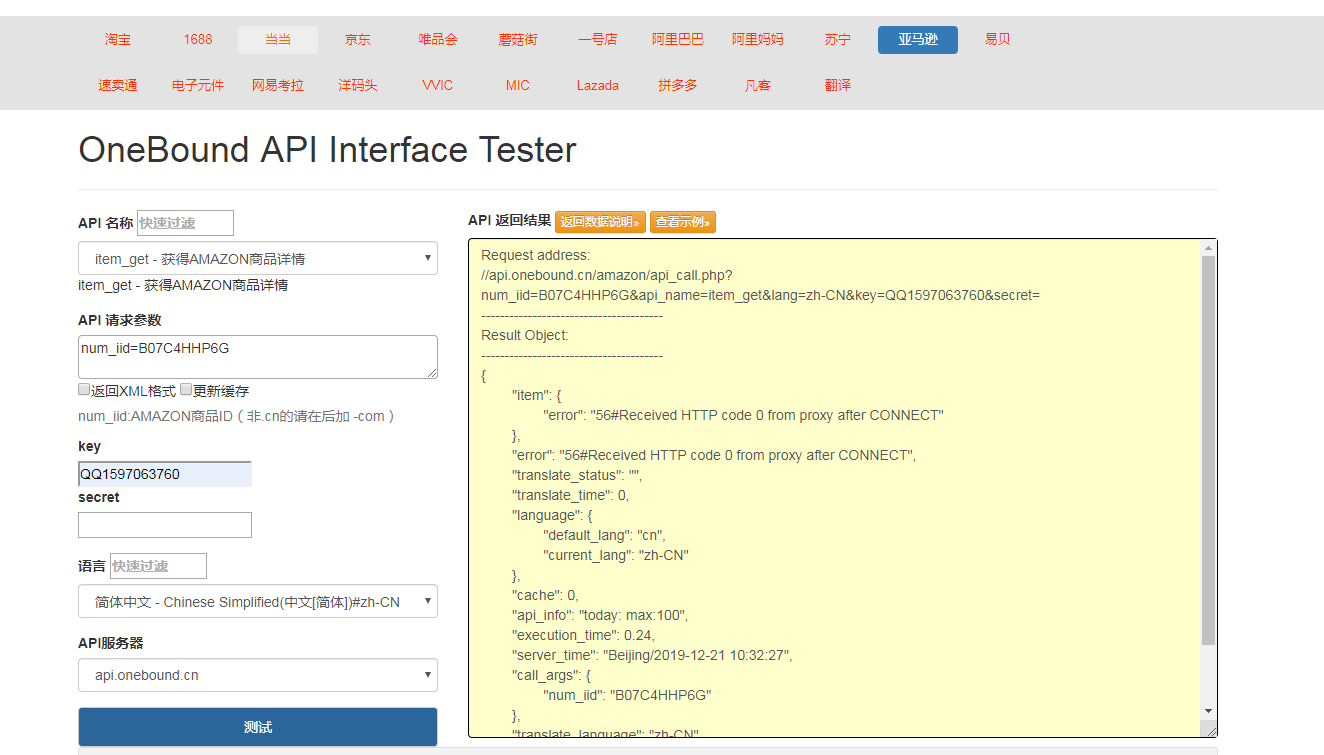Click the '"cache": 0' line
The image size is (1324, 755).
pyautogui.click(x=545, y=595)
